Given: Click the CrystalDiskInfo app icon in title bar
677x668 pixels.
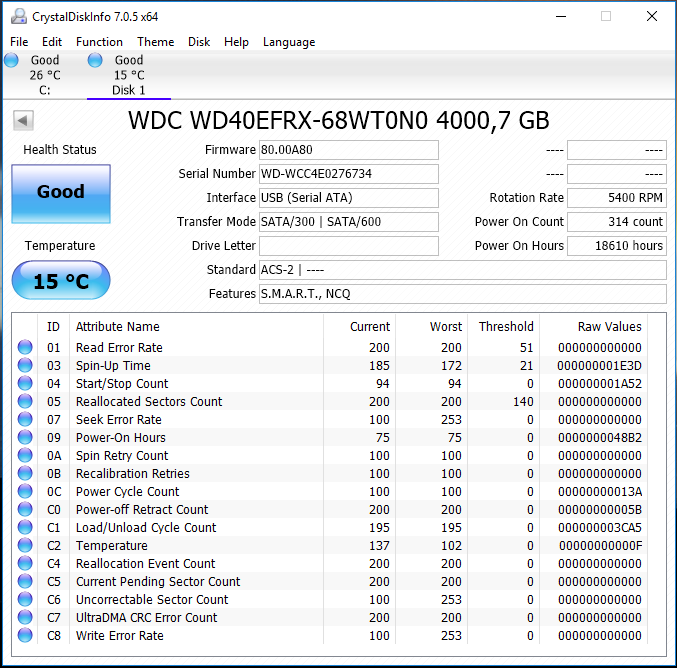Looking at the screenshot, I should [x=19, y=16].
